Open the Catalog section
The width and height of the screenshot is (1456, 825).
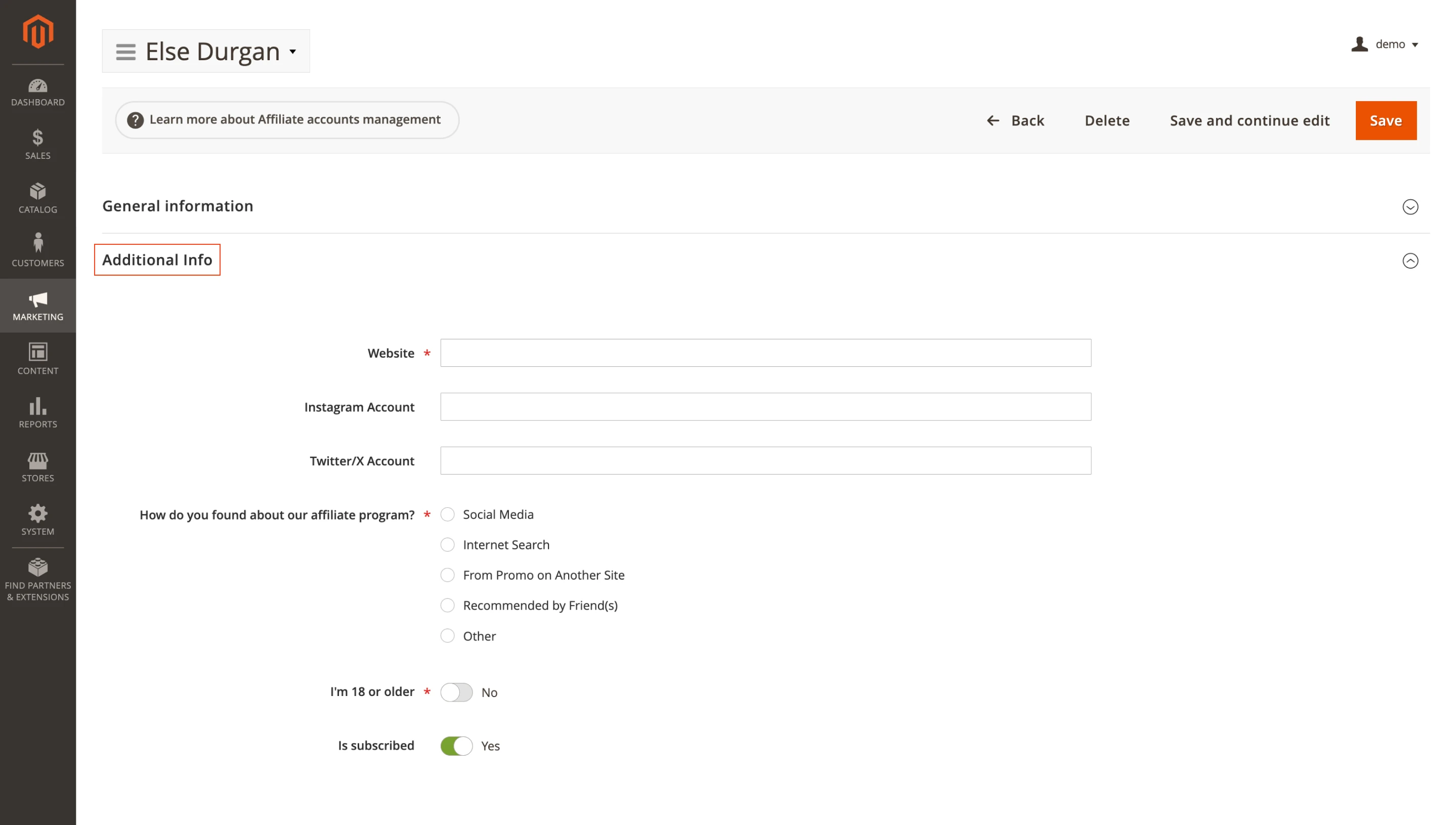pyautogui.click(x=37, y=198)
